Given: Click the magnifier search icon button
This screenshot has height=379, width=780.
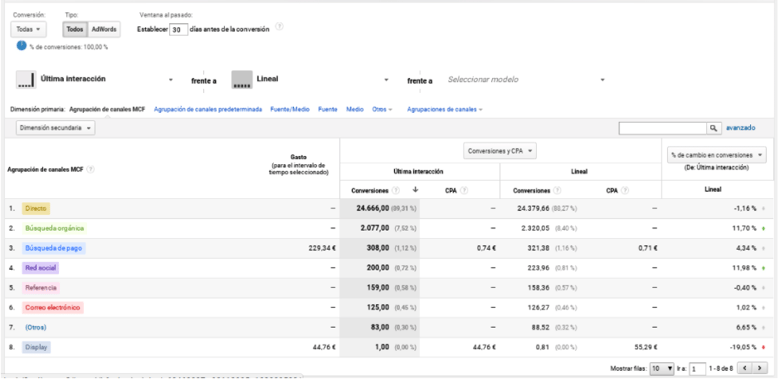Looking at the screenshot, I should pyautogui.click(x=714, y=128).
